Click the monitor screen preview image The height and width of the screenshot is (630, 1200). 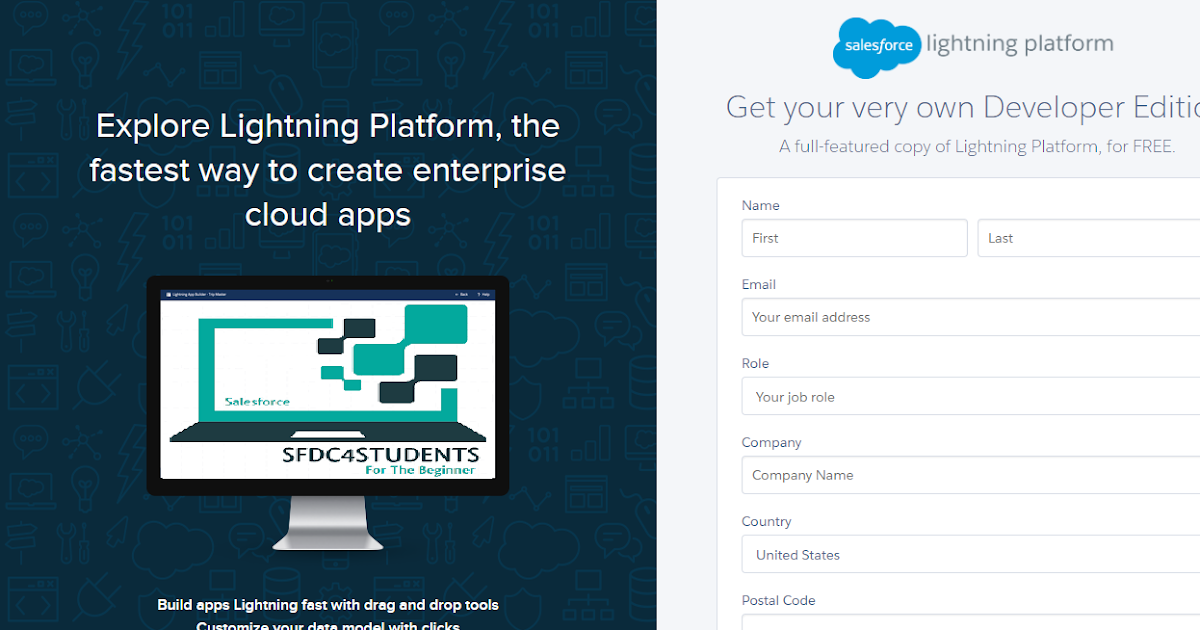coord(328,385)
